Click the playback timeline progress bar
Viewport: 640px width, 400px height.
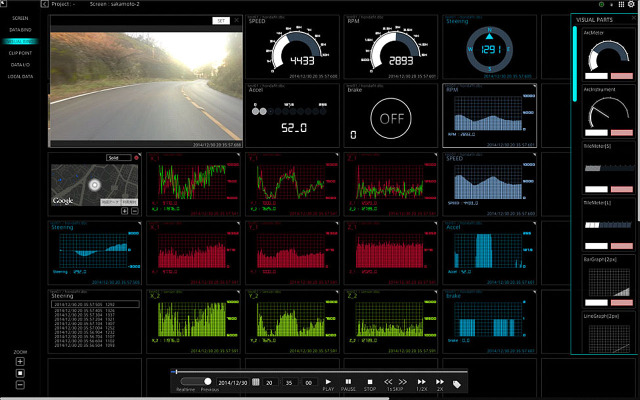(x=319, y=372)
